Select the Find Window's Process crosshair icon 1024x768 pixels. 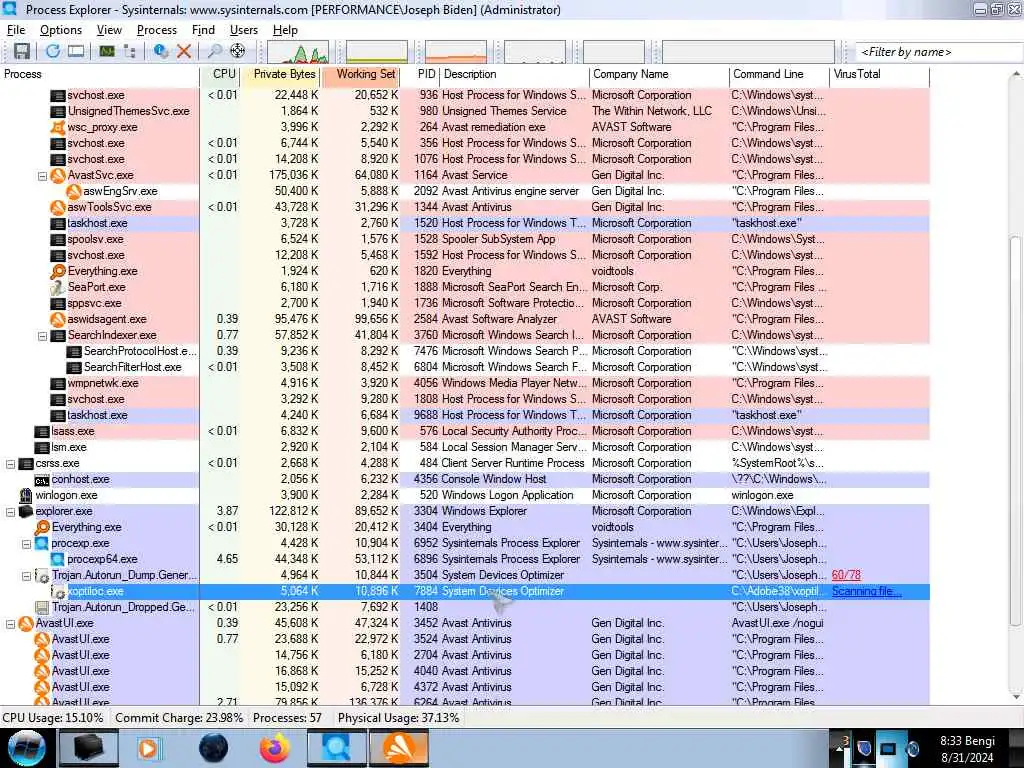[238, 51]
